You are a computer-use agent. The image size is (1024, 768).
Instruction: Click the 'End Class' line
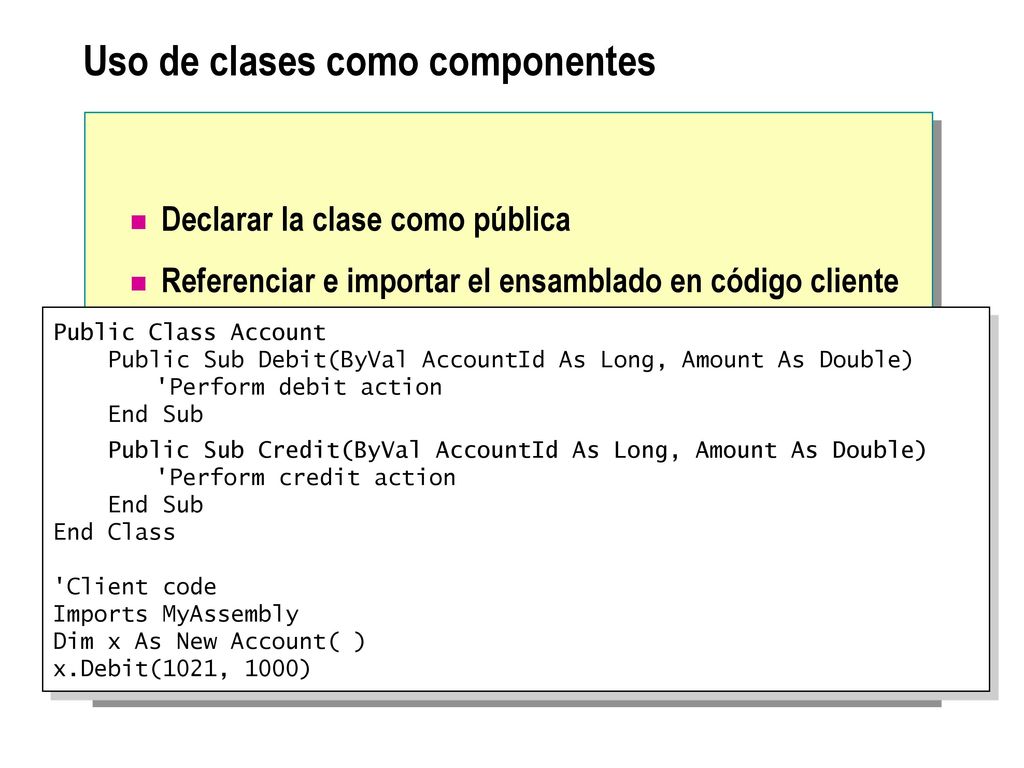click(114, 532)
